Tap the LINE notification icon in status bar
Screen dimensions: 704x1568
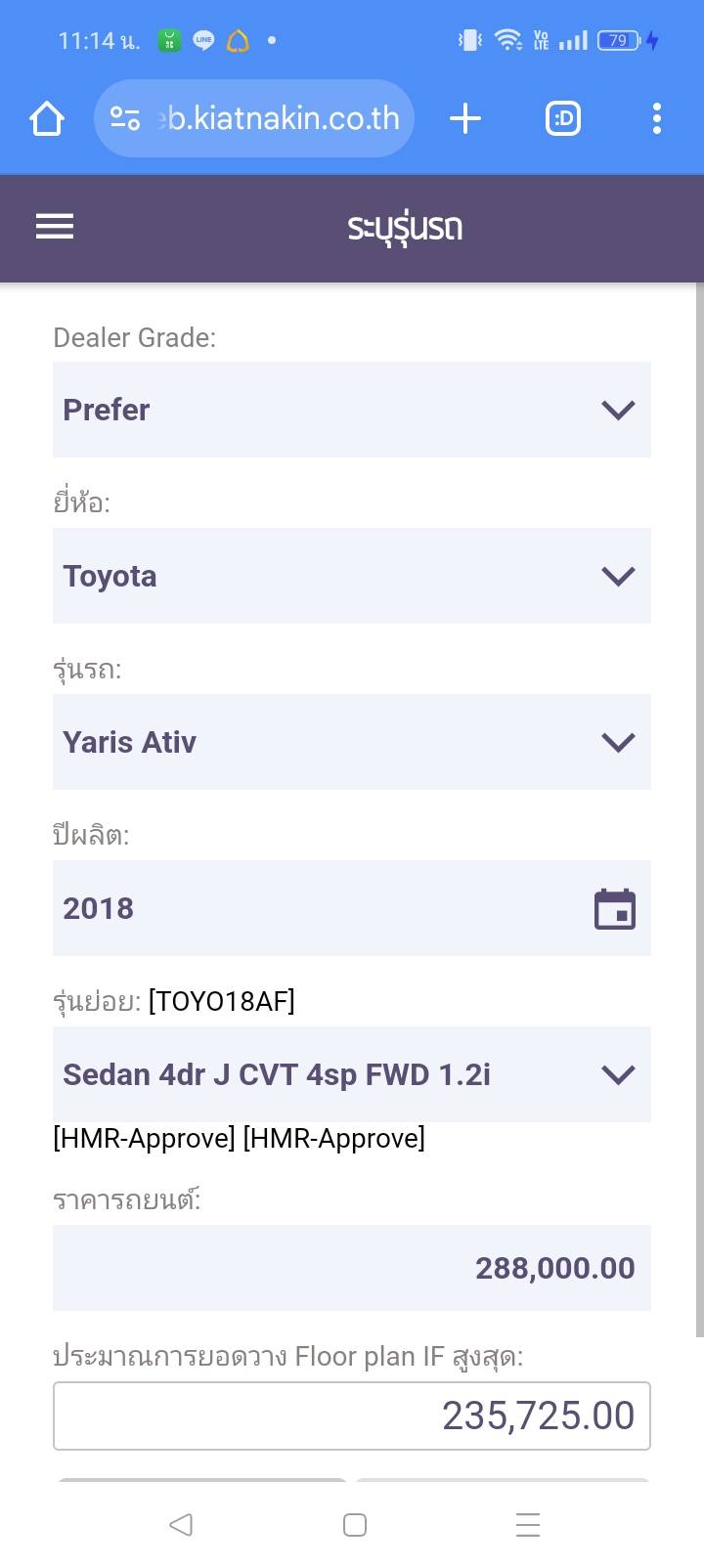(x=203, y=41)
